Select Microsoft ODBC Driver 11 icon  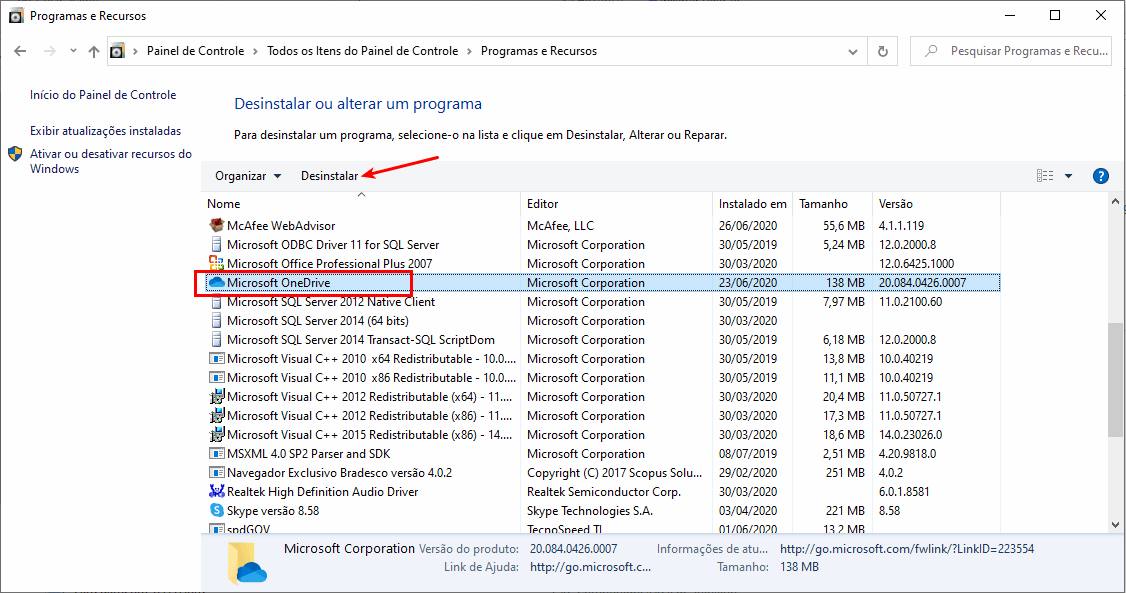tap(216, 245)
